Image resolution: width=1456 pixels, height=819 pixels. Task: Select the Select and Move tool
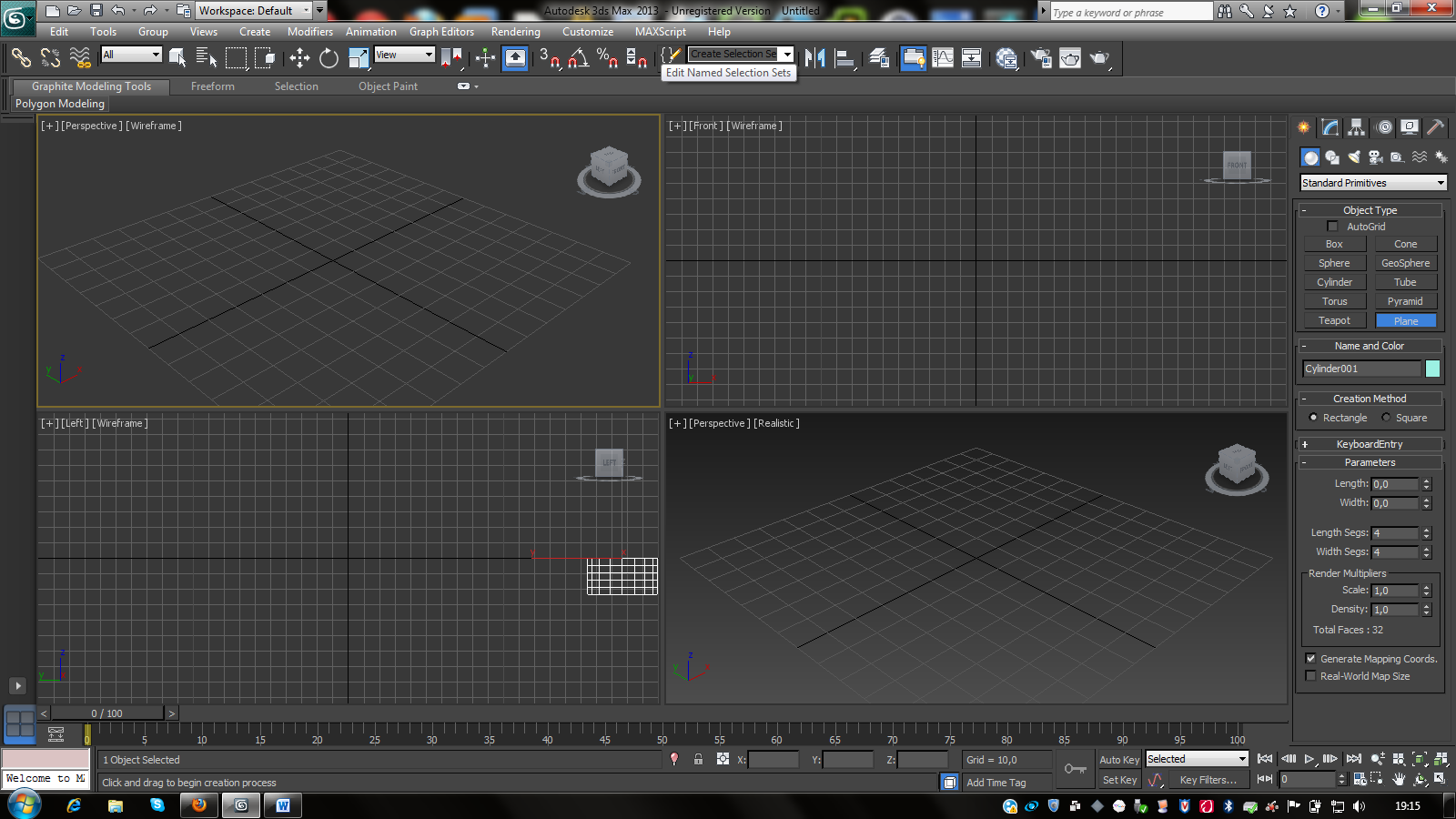pyautogui.click(x=299, y=58)
